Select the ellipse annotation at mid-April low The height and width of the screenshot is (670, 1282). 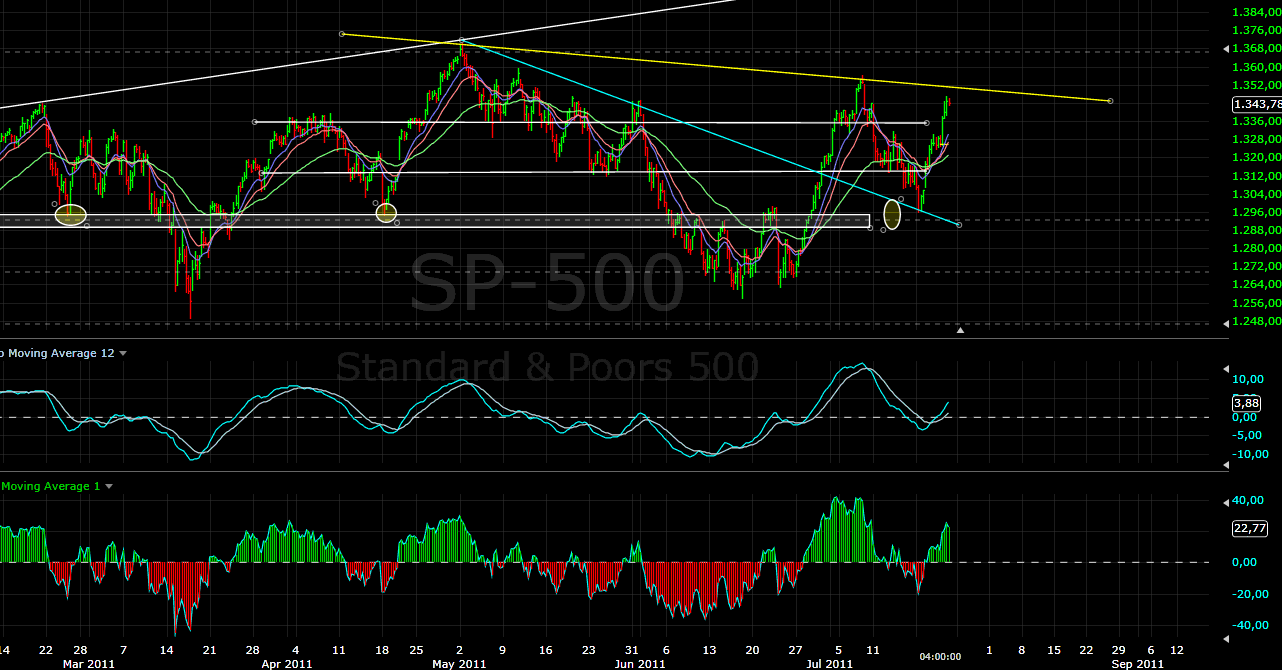click(x=386, y=212)
